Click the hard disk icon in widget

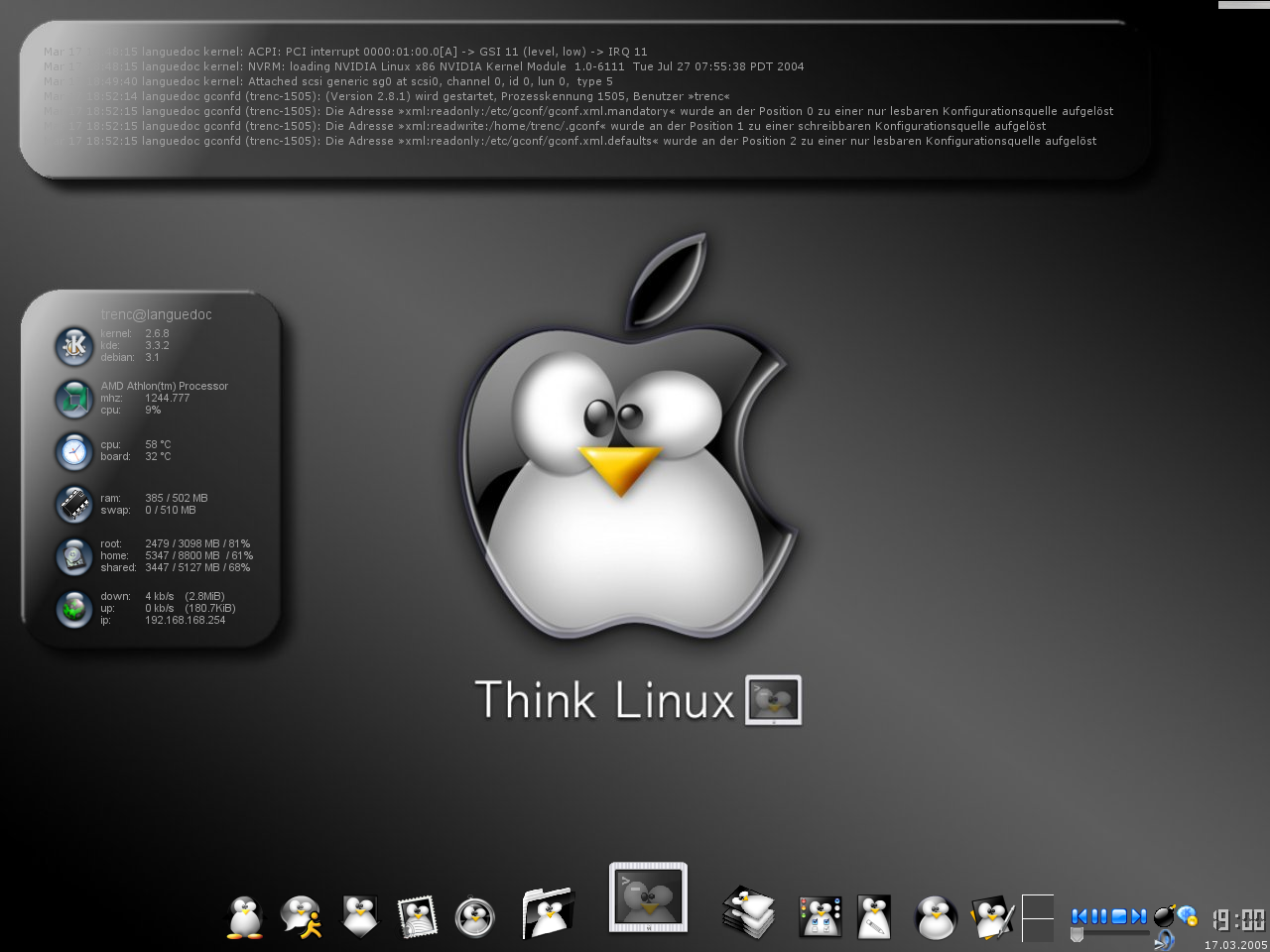(x=74, y=556)
